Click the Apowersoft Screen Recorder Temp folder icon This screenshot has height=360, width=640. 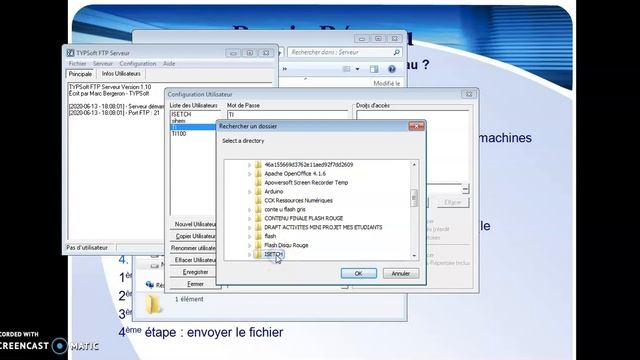[258, 182]
